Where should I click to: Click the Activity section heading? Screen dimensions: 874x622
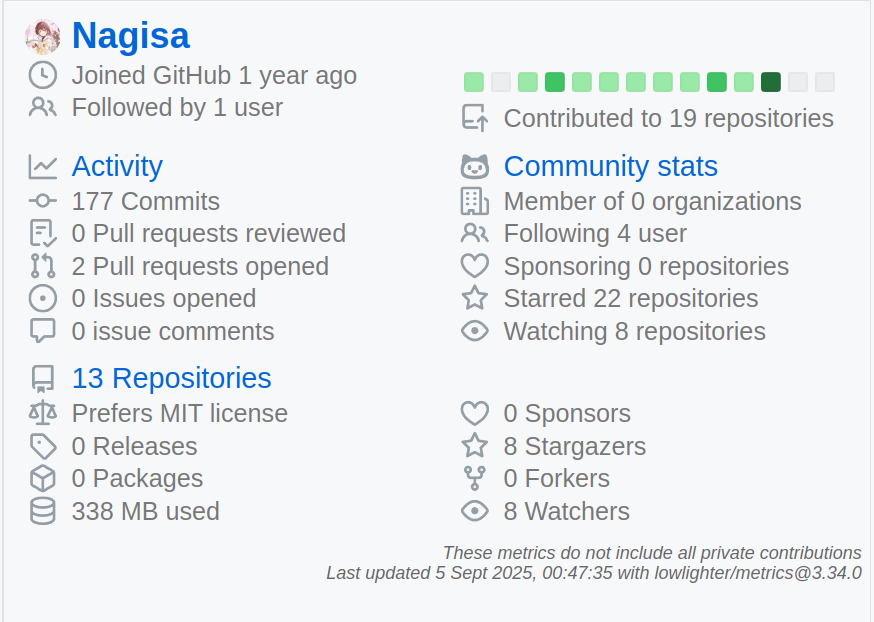coord(117,166)
